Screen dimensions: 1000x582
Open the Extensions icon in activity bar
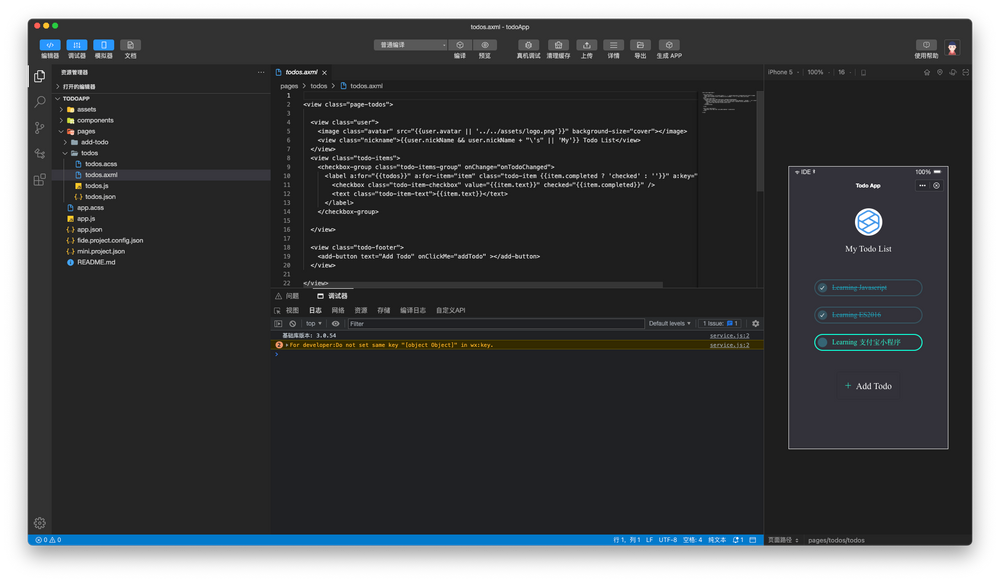[x=40, y=180]
